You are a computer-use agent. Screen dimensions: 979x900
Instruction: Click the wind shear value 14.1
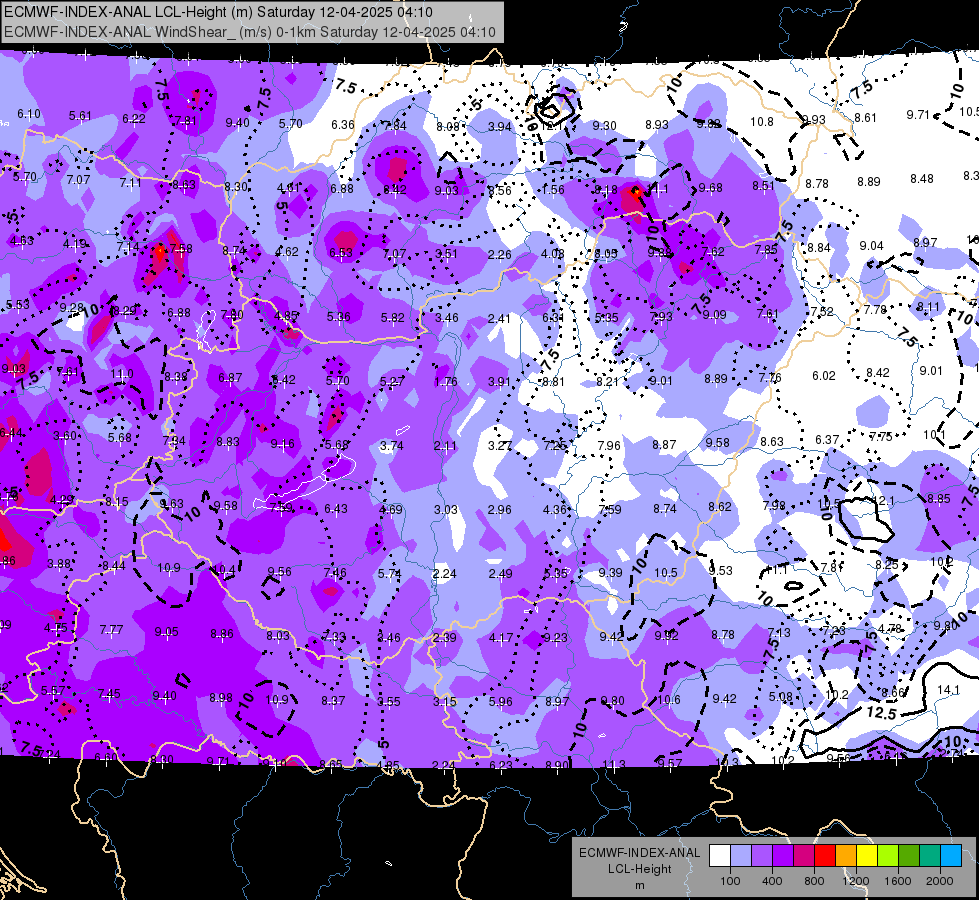click(x=948, y=690)
